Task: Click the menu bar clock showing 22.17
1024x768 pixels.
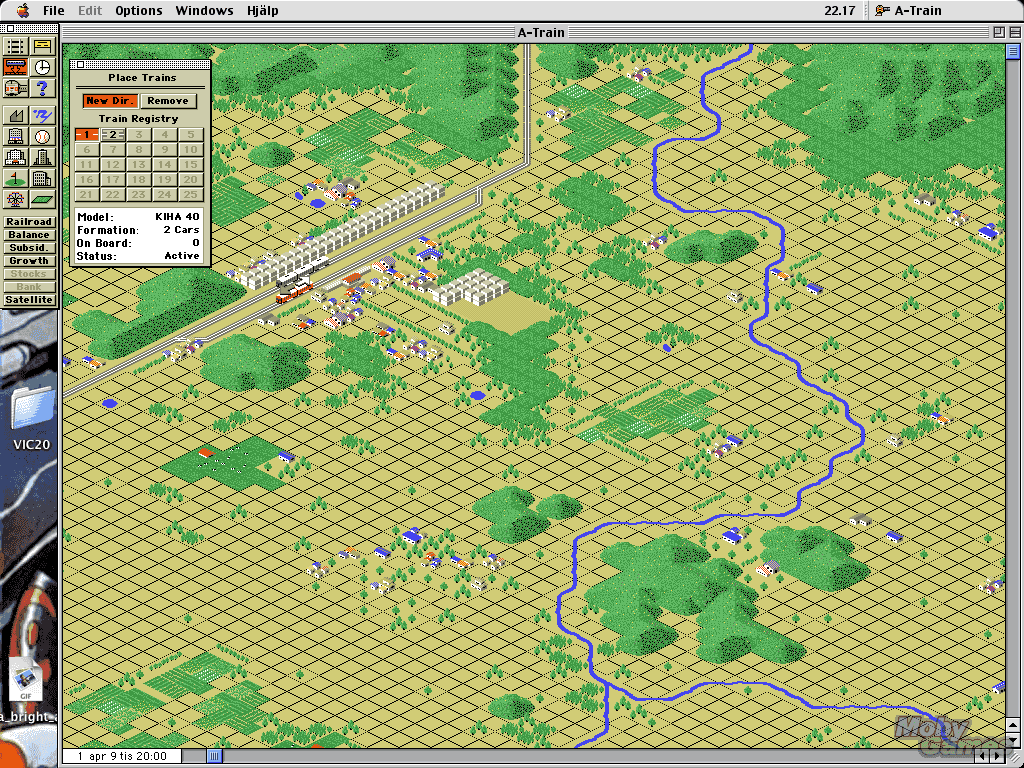Action: 839,10
